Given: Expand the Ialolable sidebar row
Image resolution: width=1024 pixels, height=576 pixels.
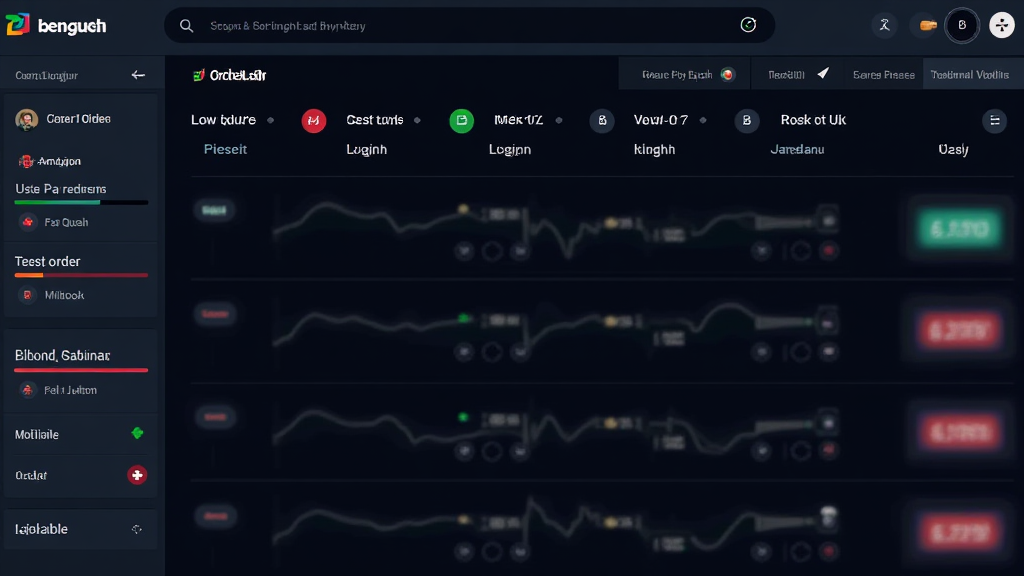Looking at the screenshot, I should tap(137, 529).
